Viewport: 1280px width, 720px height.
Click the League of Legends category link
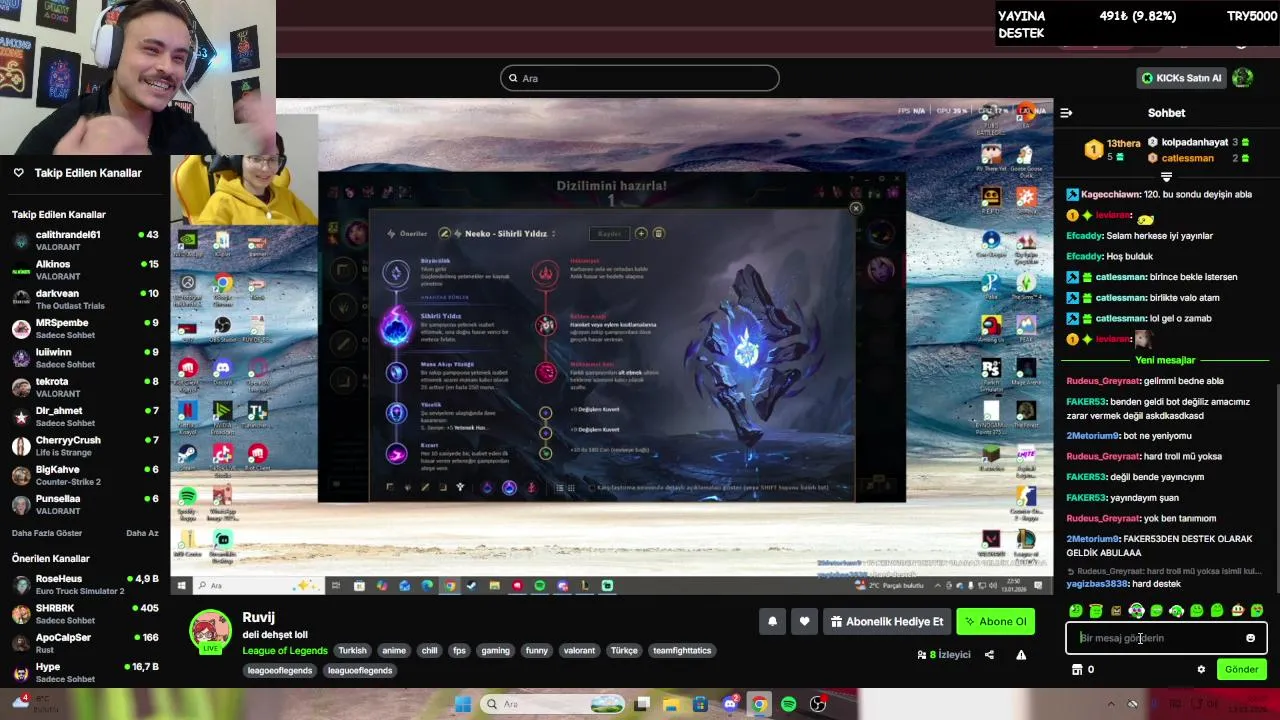click(x=285, y=651)
